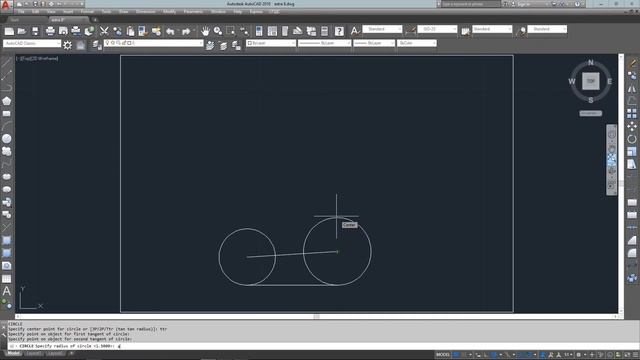Click the Redo arrow icon
640x360 pixels.
click(186, 31)
